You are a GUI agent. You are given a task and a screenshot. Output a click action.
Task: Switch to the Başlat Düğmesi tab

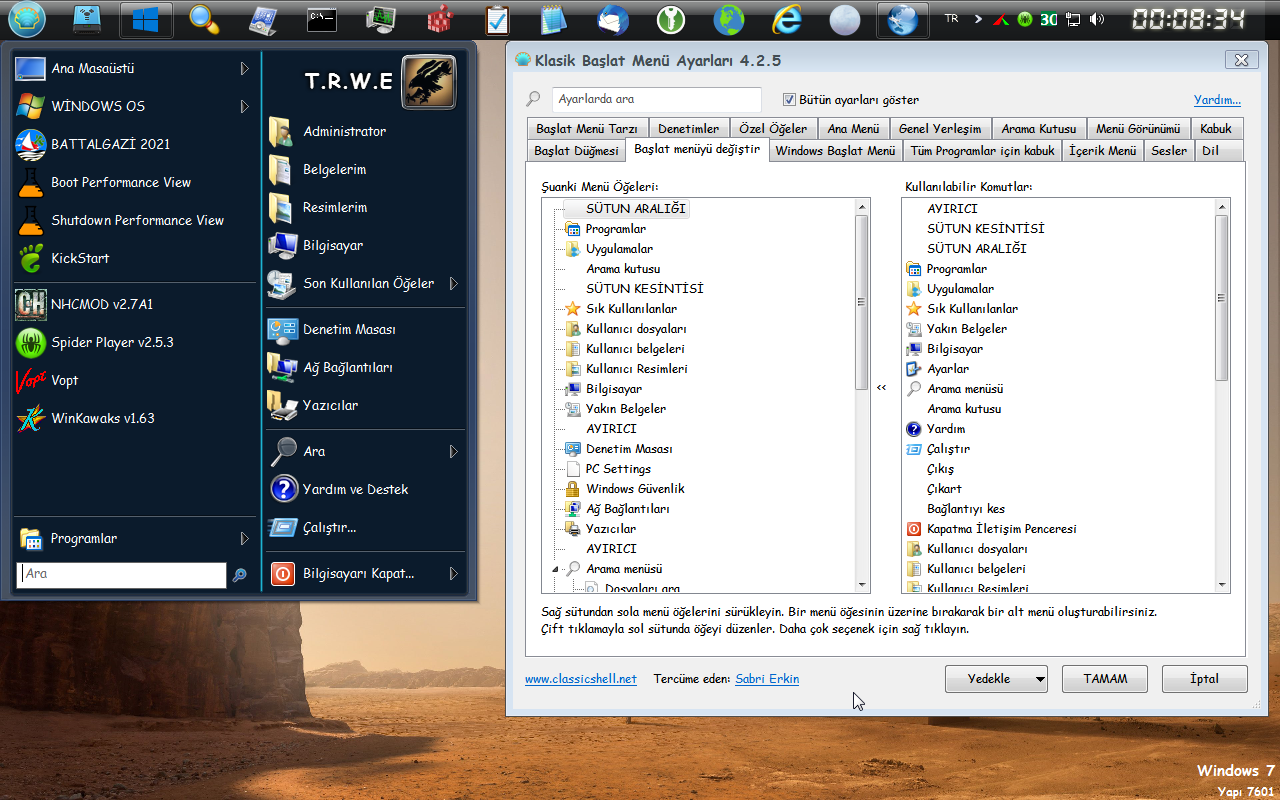point(576,151)
